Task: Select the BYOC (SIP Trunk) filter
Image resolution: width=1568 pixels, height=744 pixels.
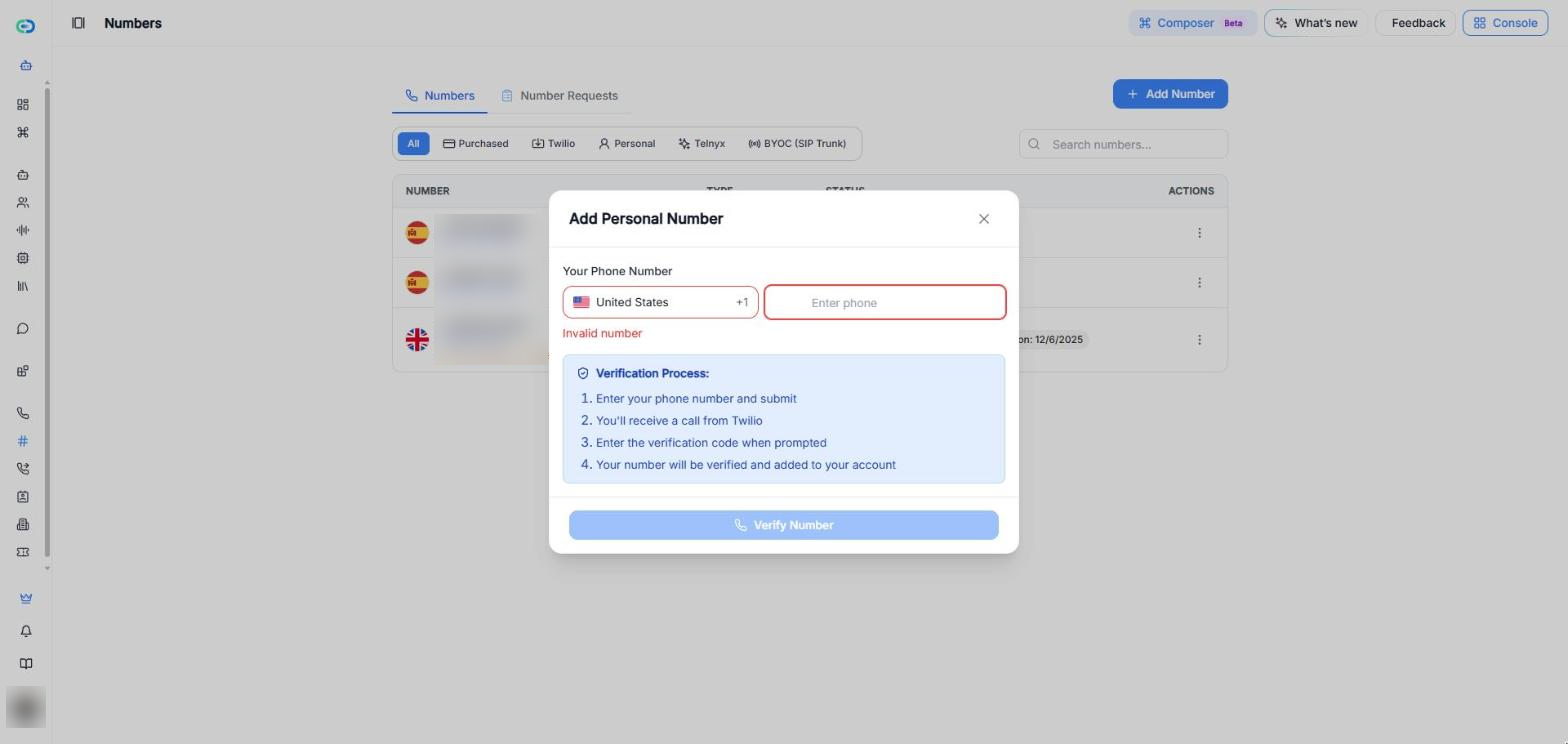Action: coord(797,144)
